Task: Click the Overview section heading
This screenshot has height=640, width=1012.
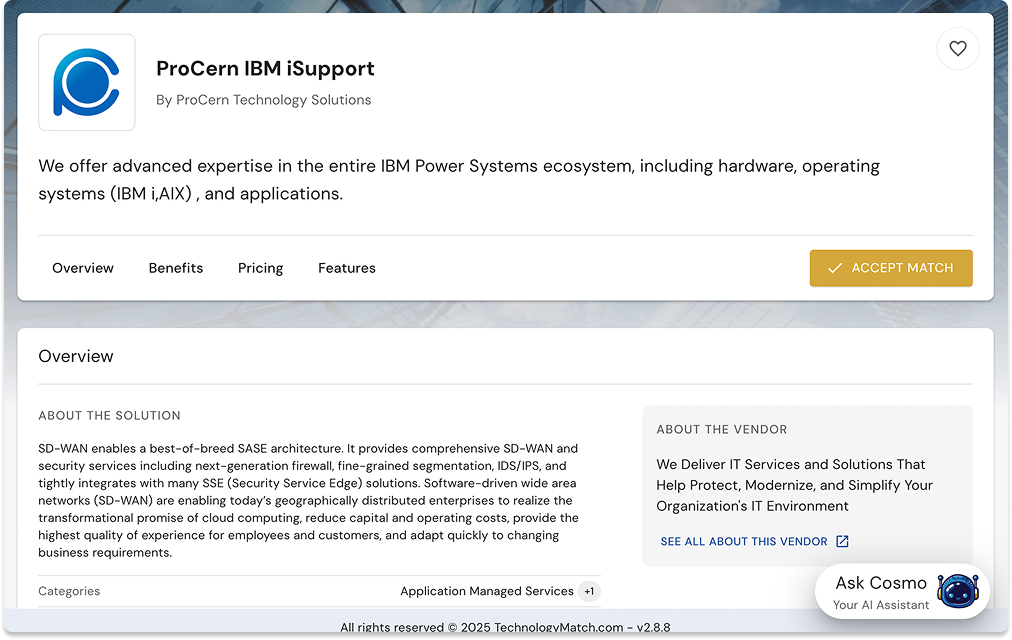Action: 76,356
